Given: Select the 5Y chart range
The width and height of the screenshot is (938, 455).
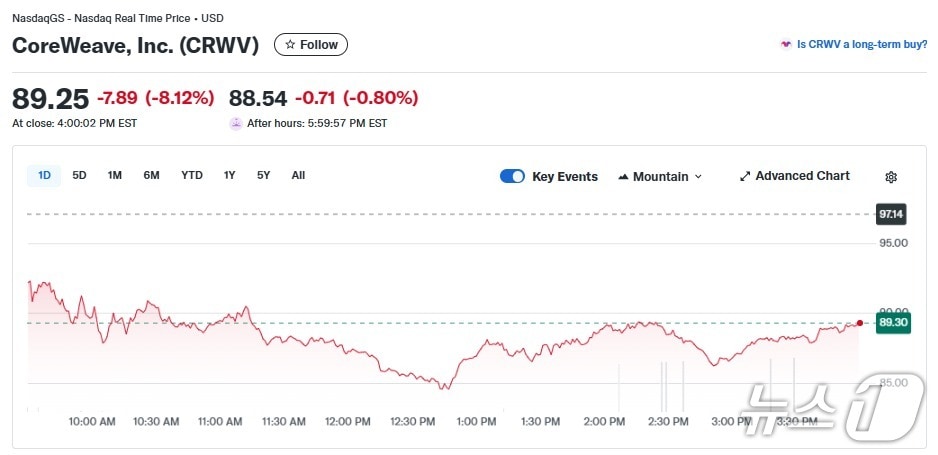Looking at the screenshot, I should pos(263,176).
